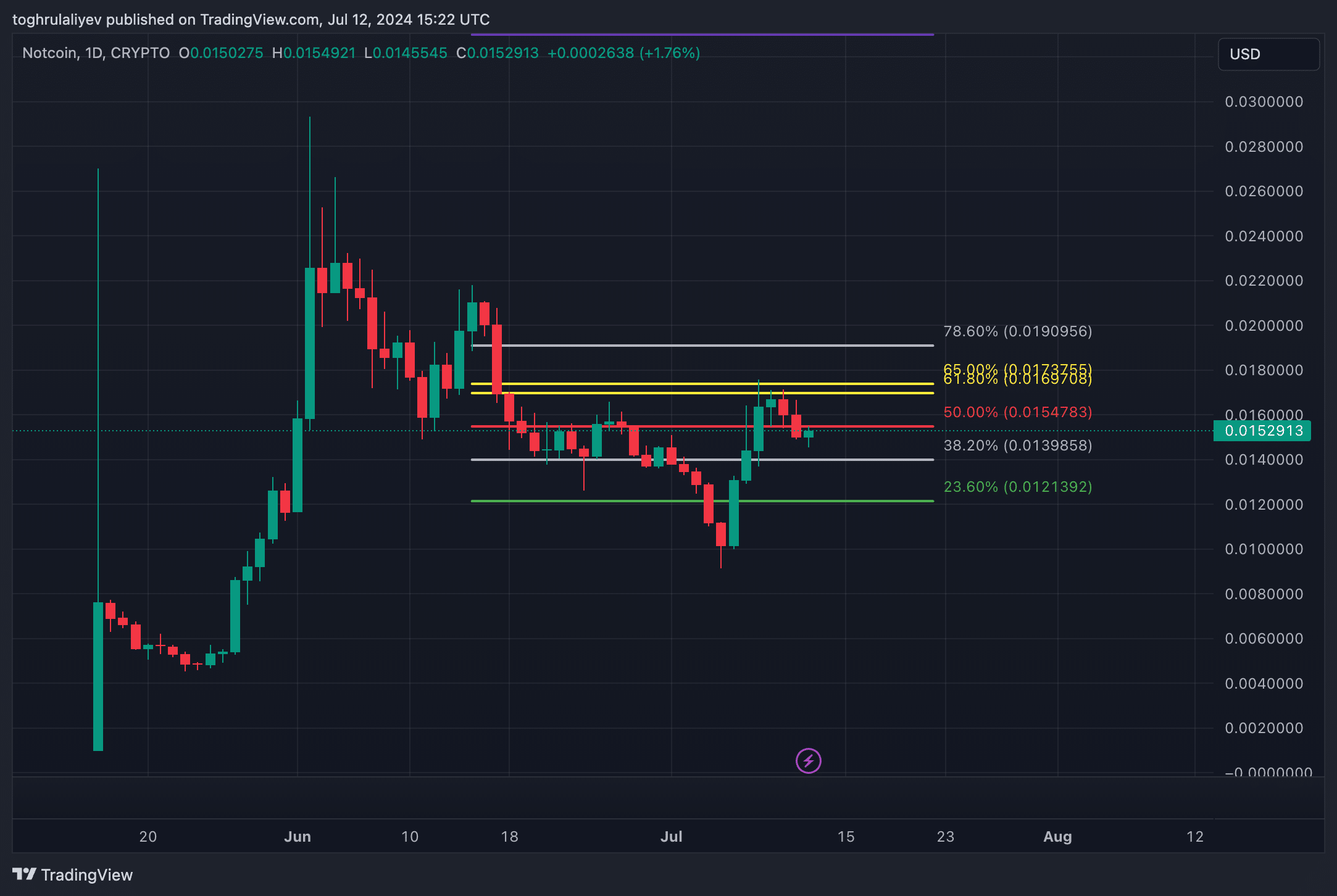Select the 38.20% (0.0139858) Fibonacci label

click(1018, 445)
